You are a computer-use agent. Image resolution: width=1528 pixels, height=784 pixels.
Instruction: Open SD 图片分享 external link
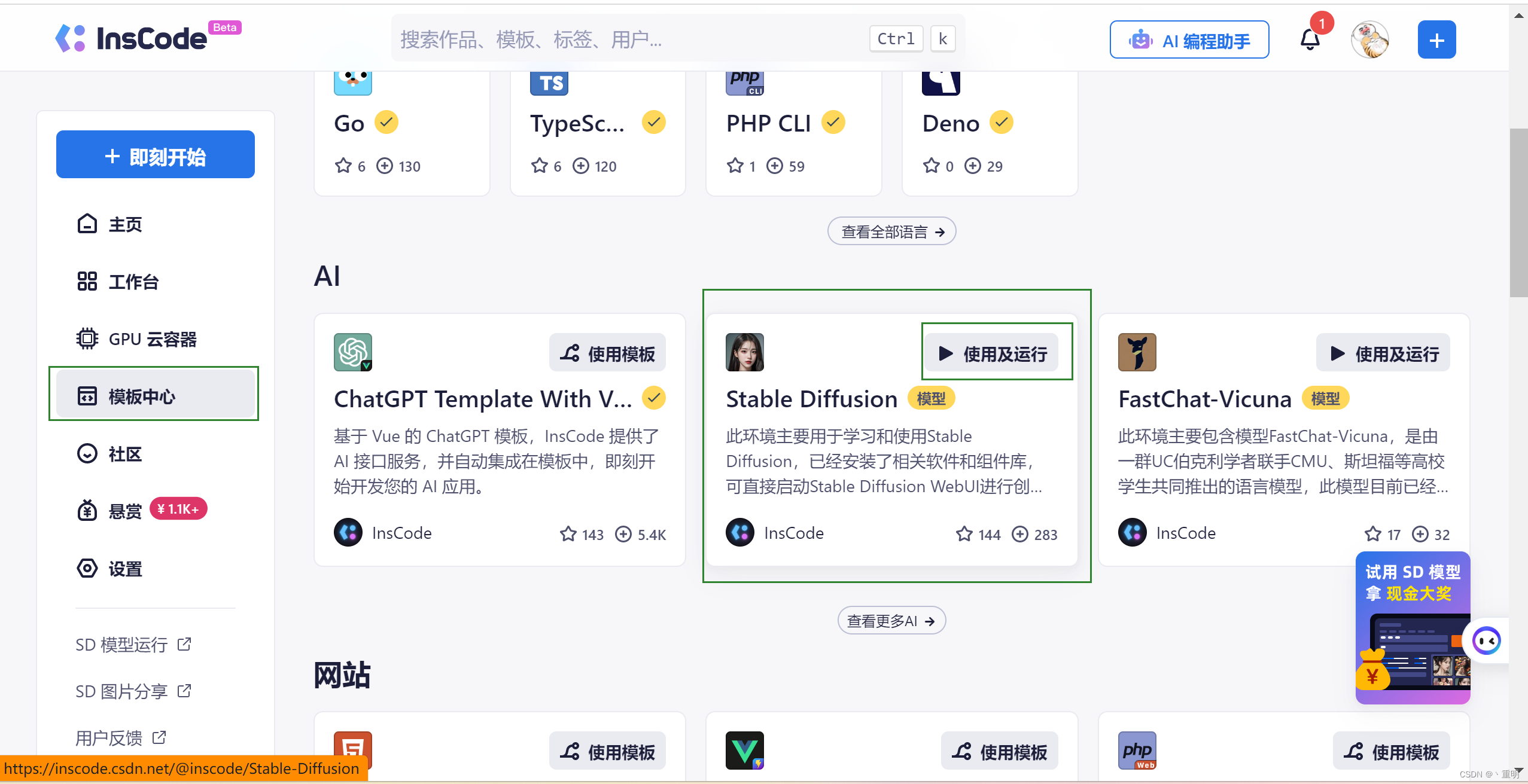point(133,691)
